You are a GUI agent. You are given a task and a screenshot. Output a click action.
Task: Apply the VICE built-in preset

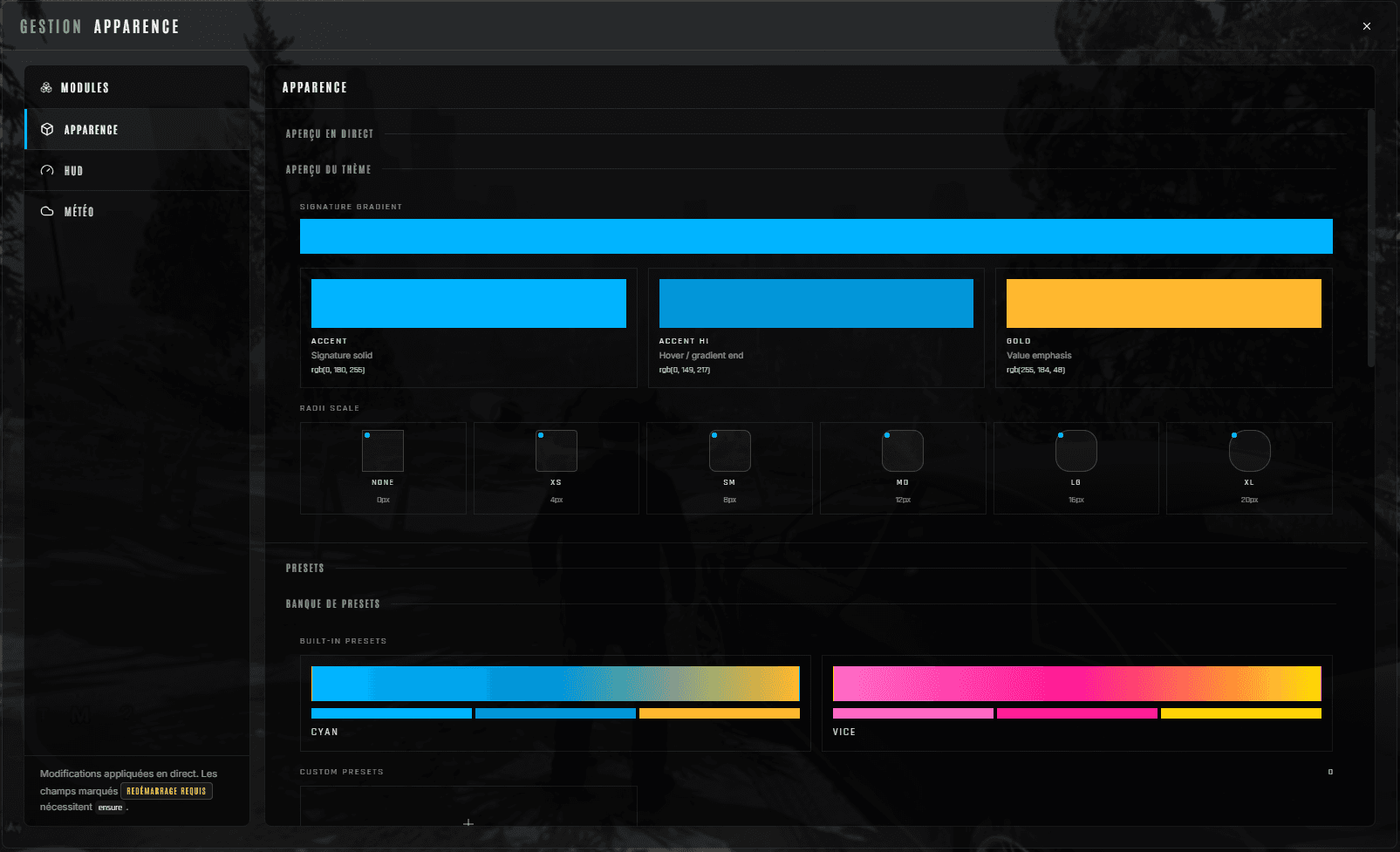[1077, 703]
